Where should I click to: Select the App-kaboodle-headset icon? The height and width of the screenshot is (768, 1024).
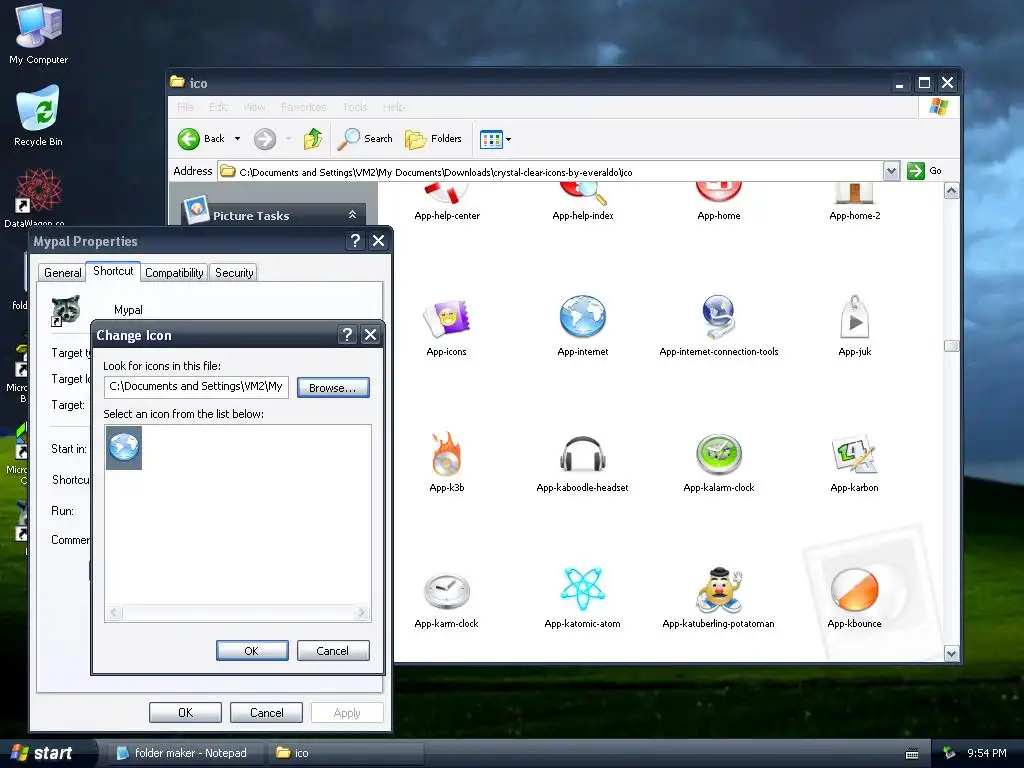(x=583, y=453)
